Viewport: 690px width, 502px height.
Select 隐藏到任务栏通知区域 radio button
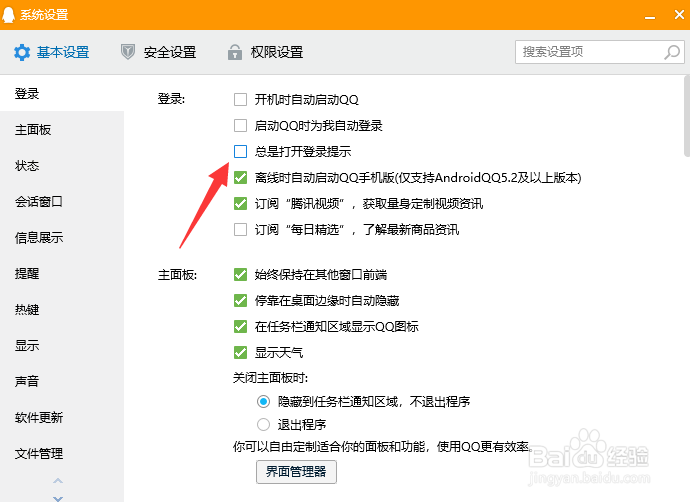[x=263, y=401]
